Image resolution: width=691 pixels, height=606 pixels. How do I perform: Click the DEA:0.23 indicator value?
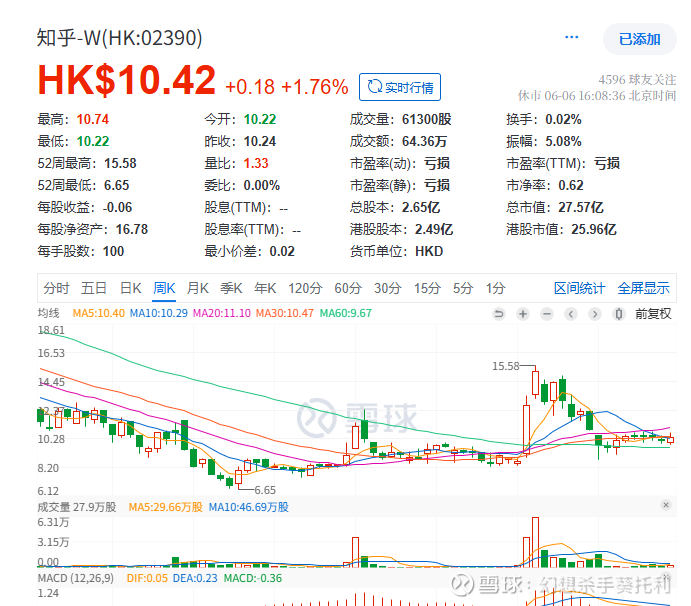[x=195, y=578]
